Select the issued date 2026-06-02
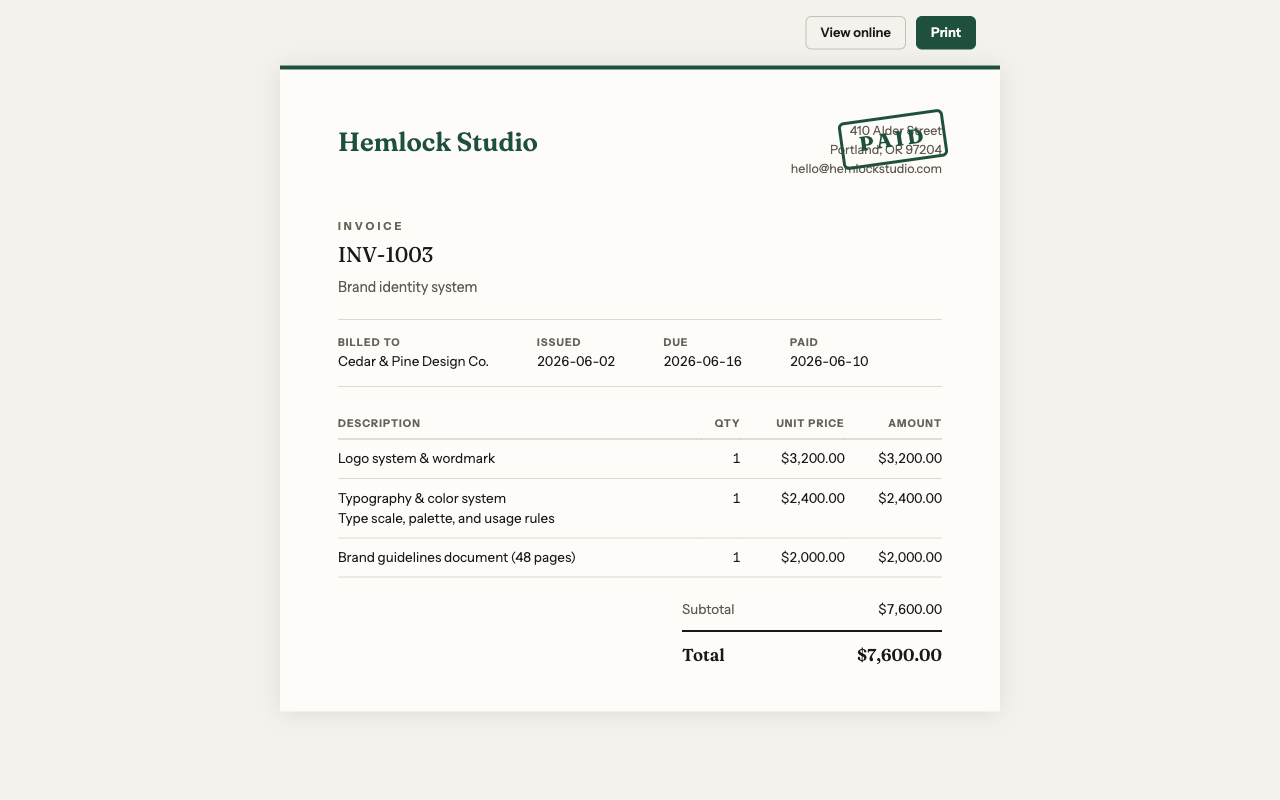 [576, 361]
